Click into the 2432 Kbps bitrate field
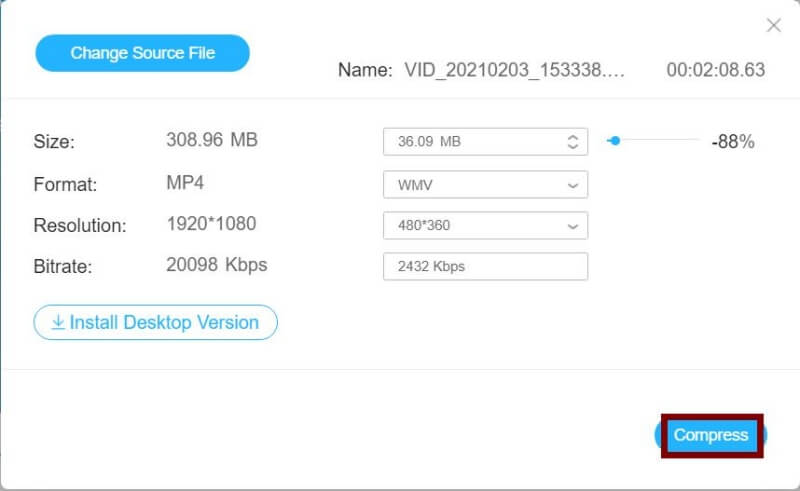This screenshot has width=800, height=491. 485,267
